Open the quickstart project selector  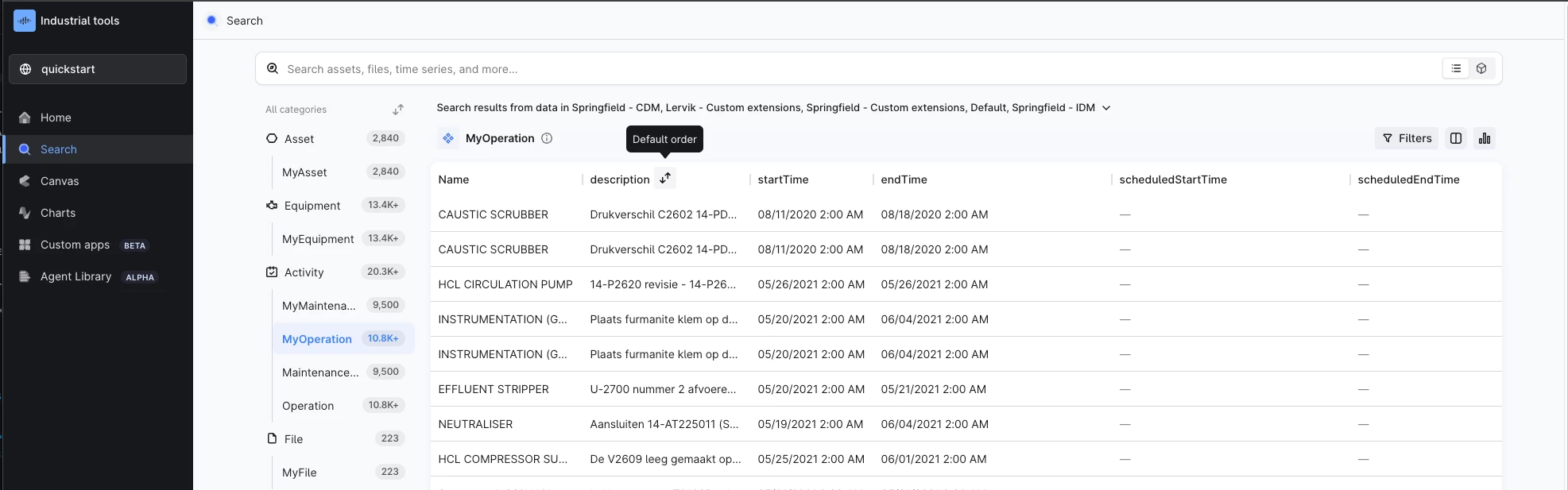[98, 69]
